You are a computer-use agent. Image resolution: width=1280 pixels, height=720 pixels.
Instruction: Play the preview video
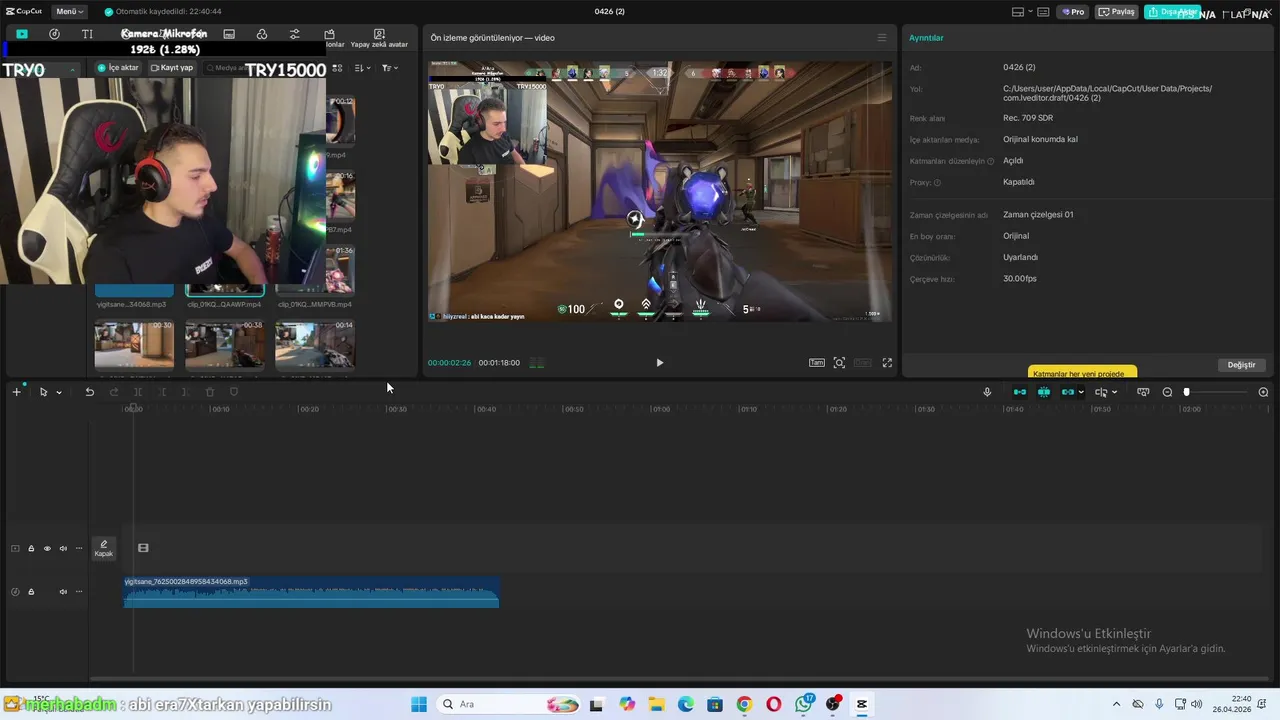coord(659,363)
